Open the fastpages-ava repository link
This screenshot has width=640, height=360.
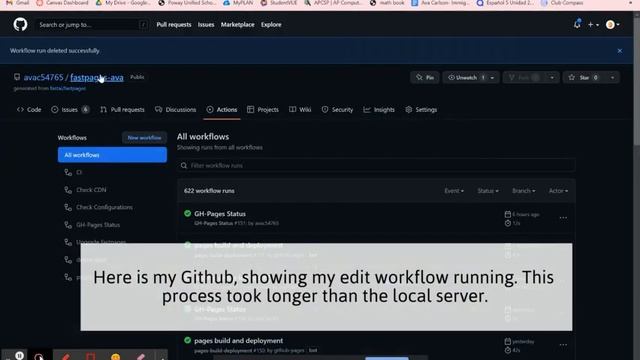click(x=97, y=77)
